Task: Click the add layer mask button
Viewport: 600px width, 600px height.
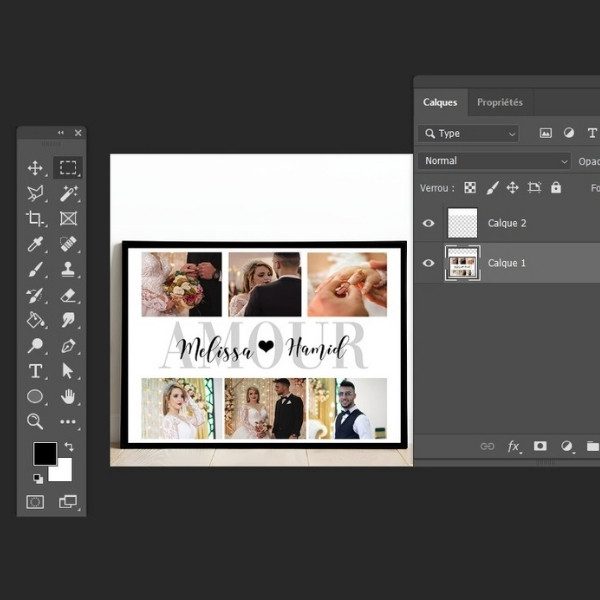Action: tap(540, 446)
